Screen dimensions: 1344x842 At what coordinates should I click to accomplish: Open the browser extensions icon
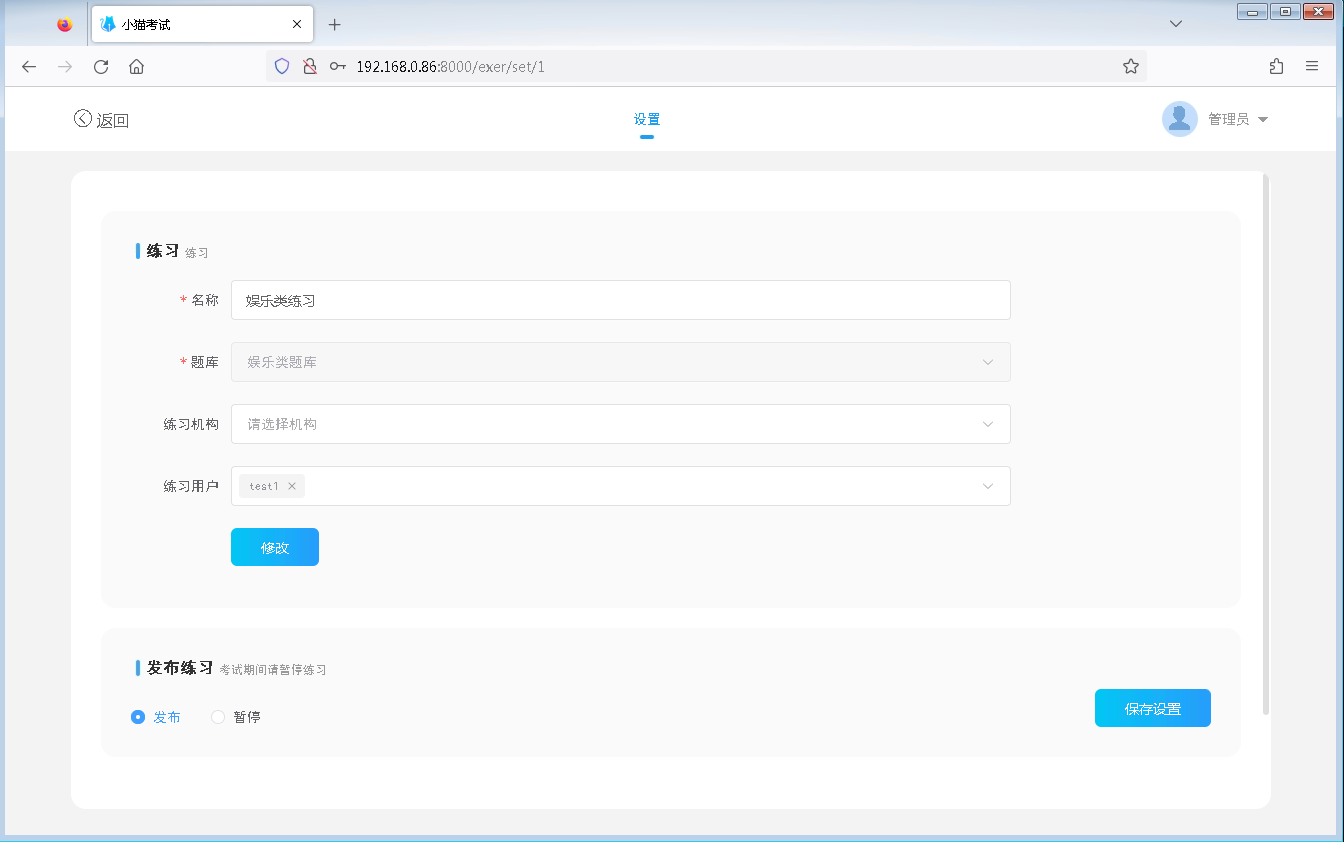[1276, 67]
